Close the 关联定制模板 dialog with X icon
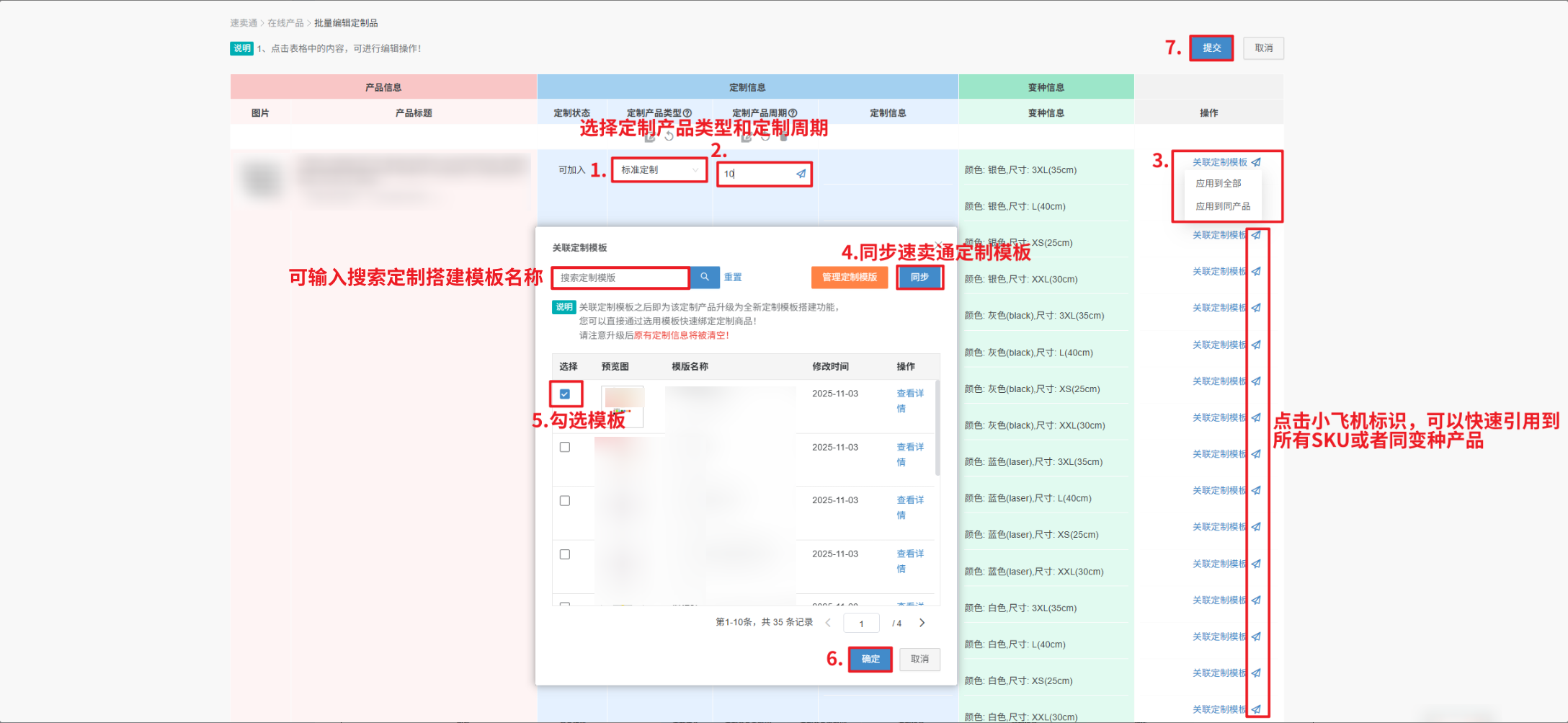1568x723 pixels. coord(938,244)
